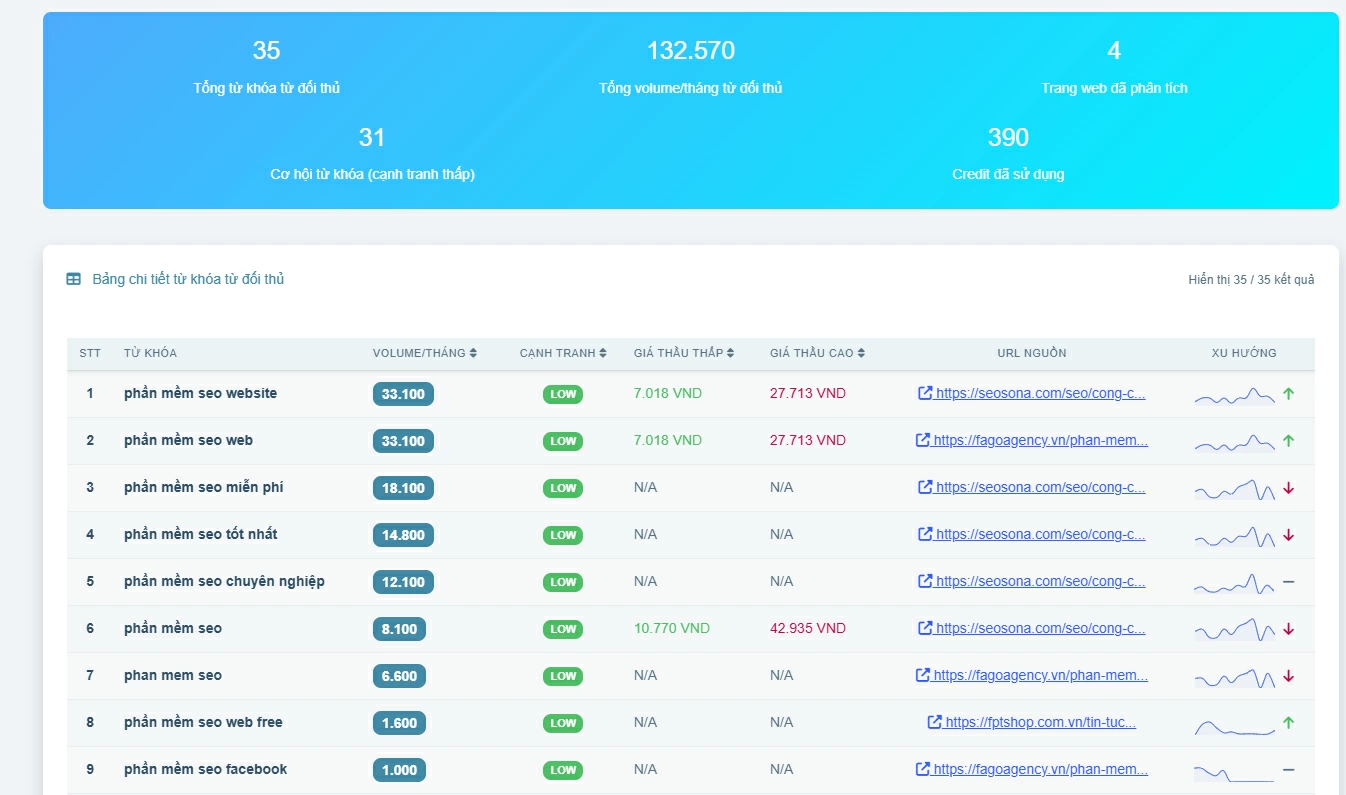Open the fagoagency.vn link for phan mem seo
This screenshot has width=1346, height=795.
tap(1040, 676)
